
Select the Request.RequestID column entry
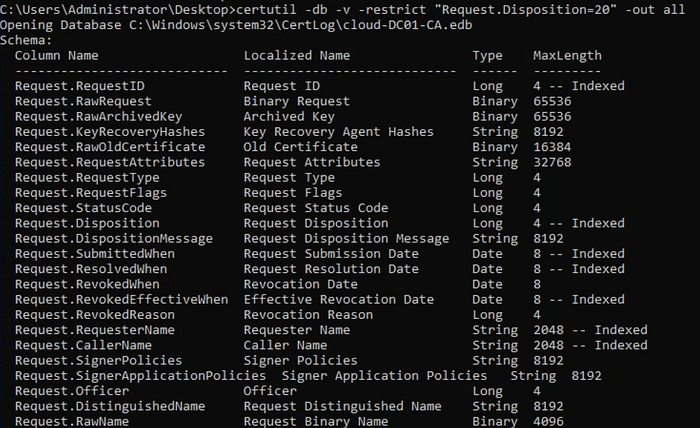point(80,86)
